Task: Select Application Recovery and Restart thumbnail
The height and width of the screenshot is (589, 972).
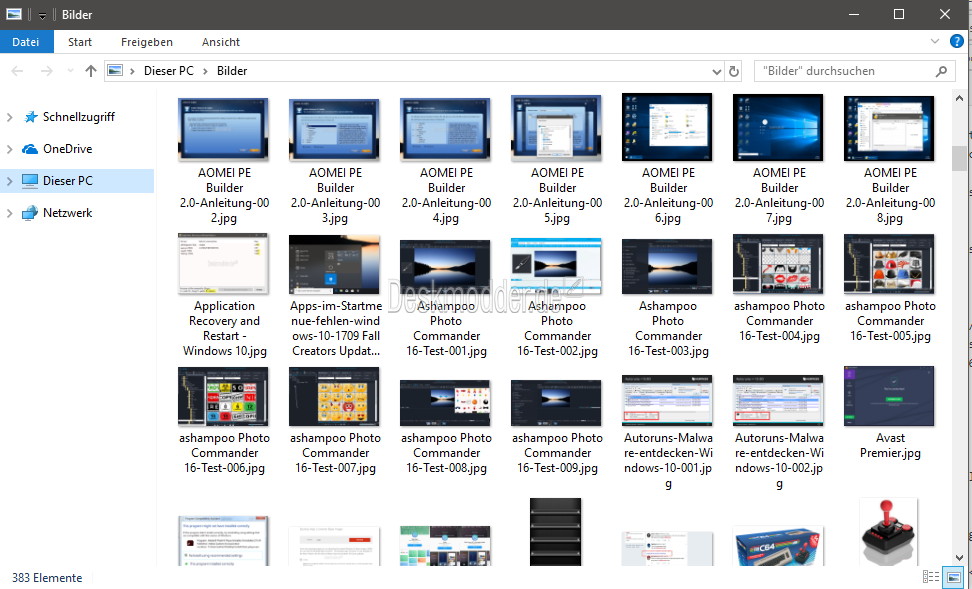Action: tap(223, 264)
